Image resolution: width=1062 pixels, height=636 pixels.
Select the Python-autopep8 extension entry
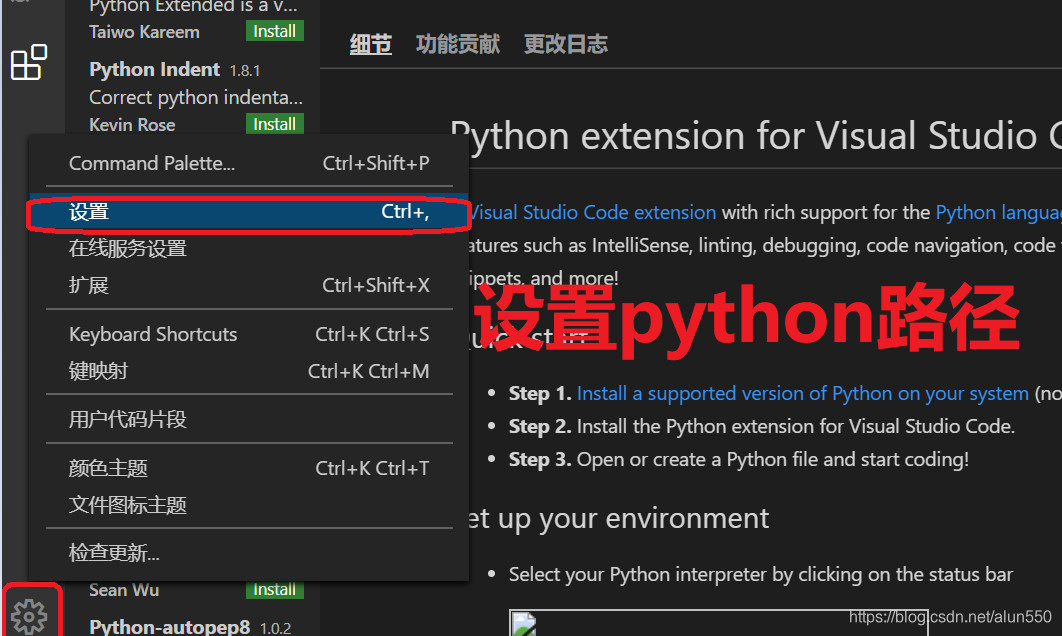pos(169,627)
